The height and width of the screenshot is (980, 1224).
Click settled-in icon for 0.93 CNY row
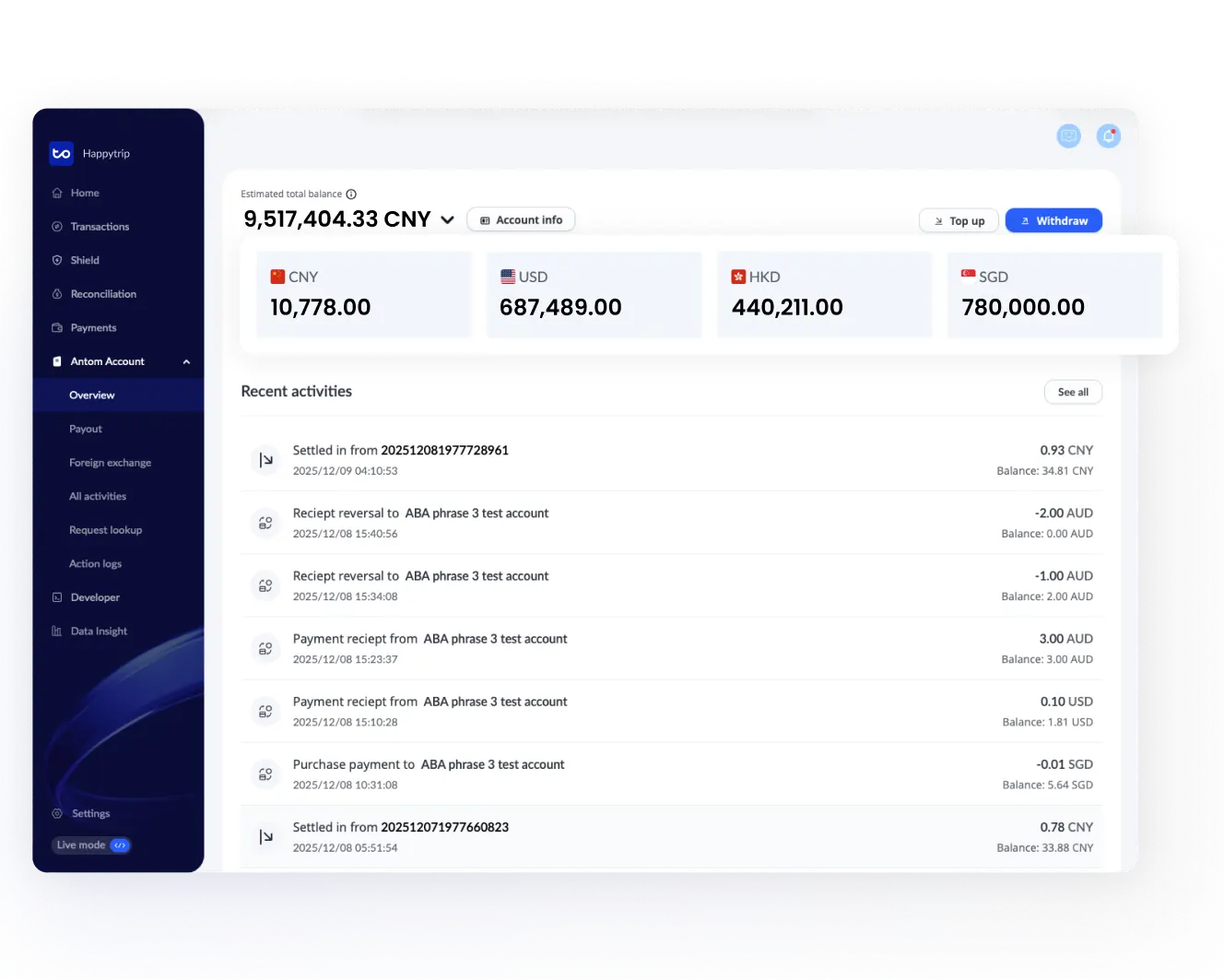click(265, 460)
